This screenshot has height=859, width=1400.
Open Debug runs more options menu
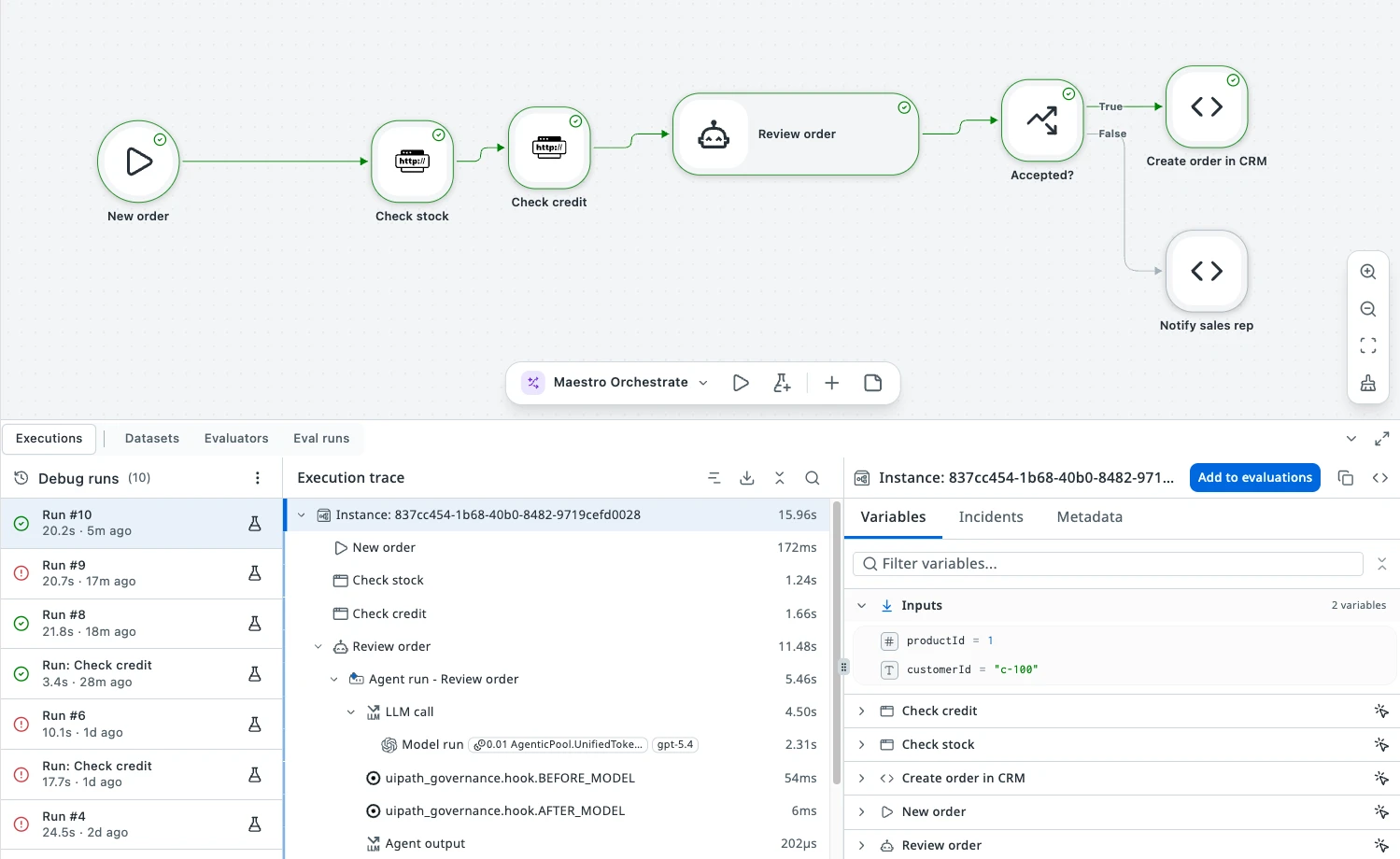(x=258, y=478)
